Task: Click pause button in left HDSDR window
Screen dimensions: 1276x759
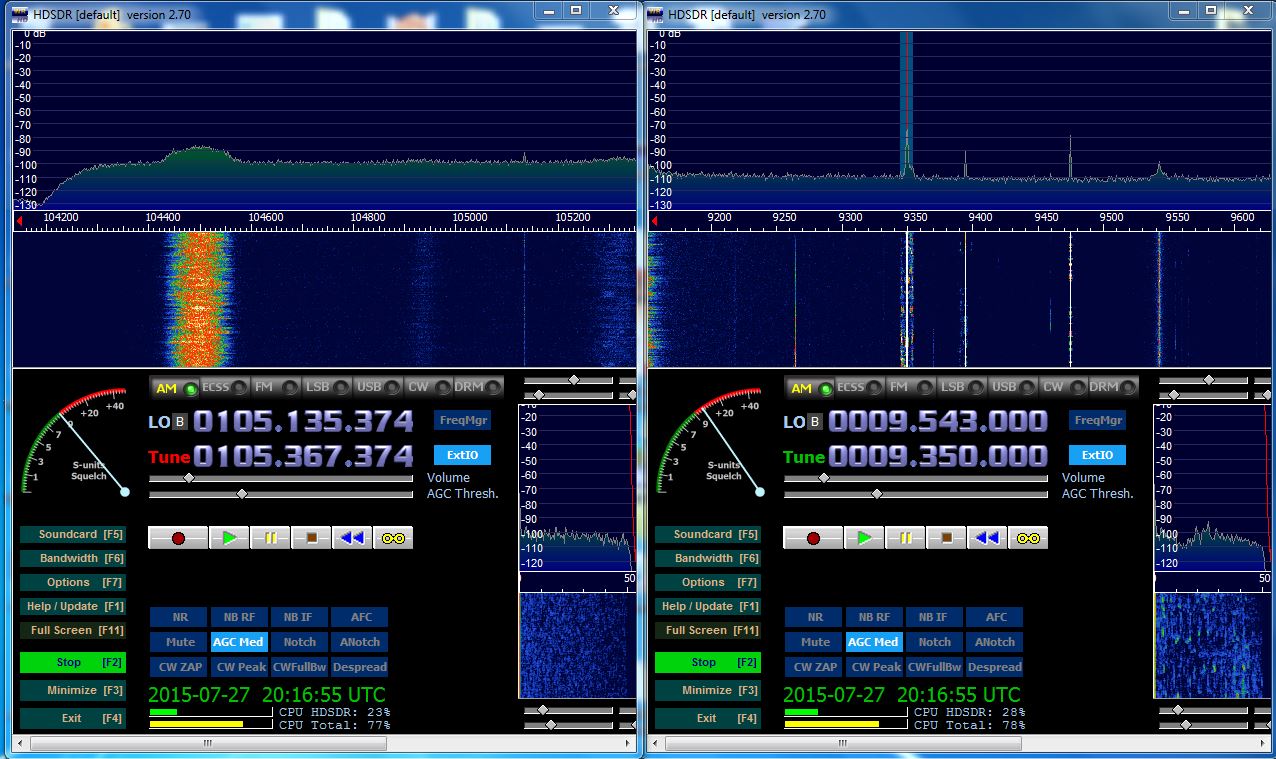Action: [x=270, y=538]
